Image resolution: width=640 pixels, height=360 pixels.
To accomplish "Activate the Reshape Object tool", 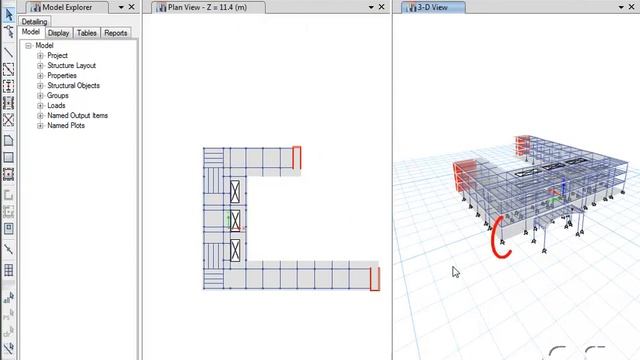I will 9,31.
